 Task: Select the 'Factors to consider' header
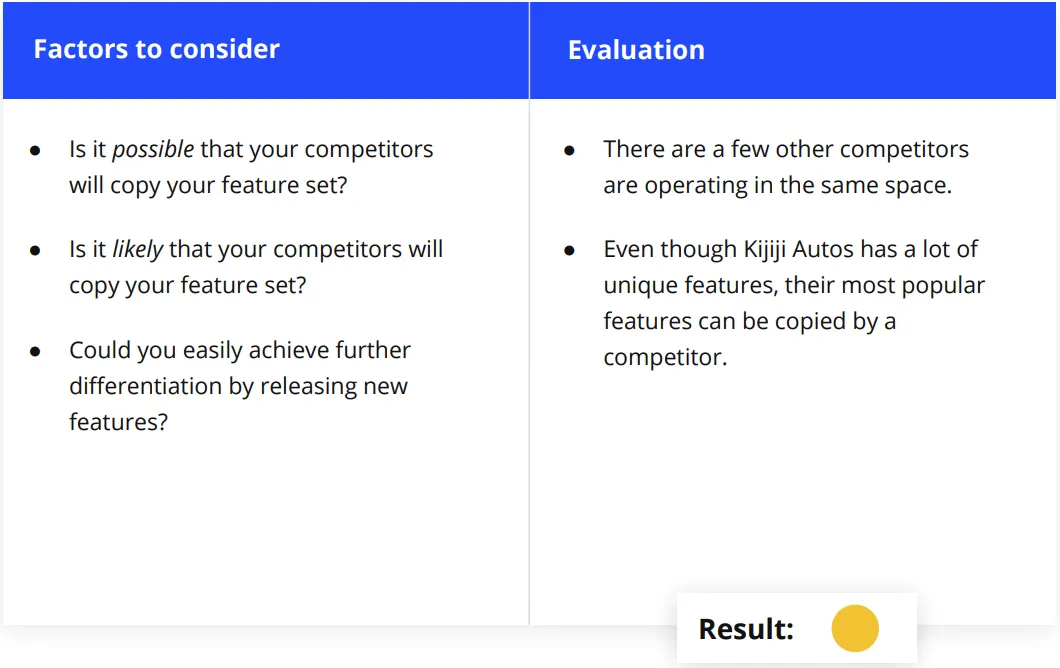point(157,49)
